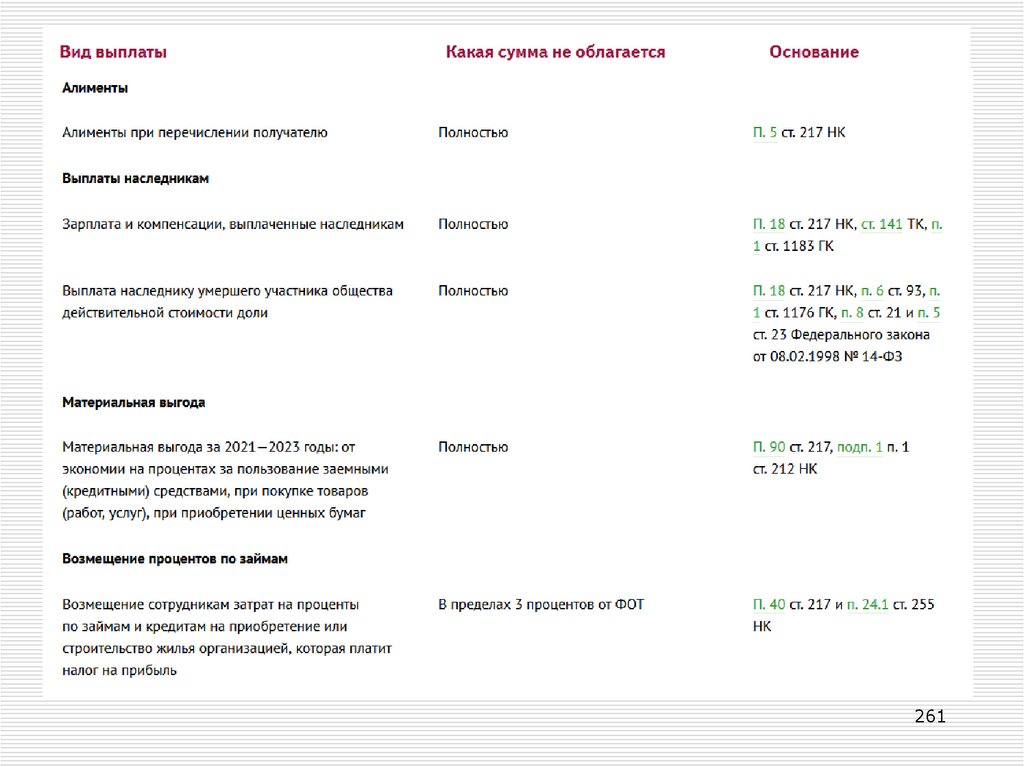1024x767 pixels.
Task: Open the п. 24.1 ст. 255 link
Action: [868, 605]
